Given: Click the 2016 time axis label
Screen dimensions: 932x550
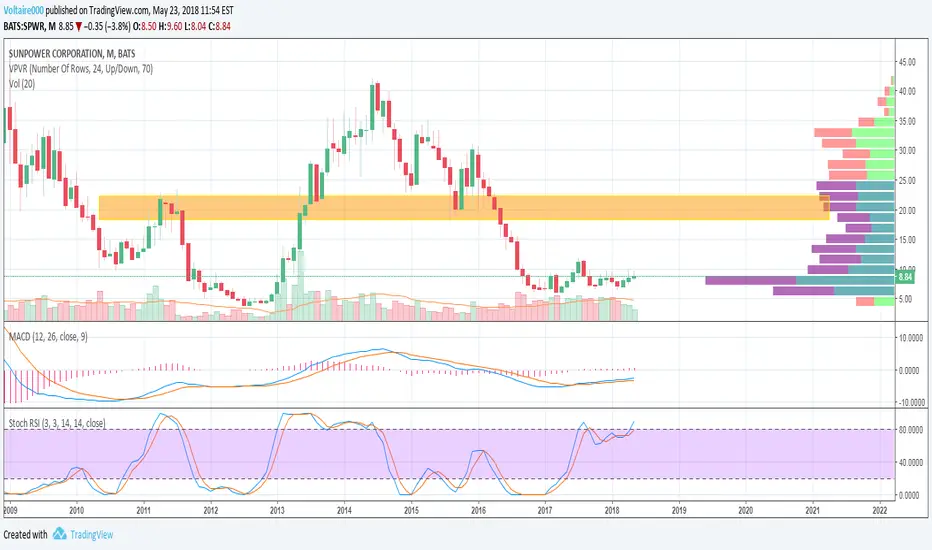Looking at the screenshot, I should (x=478, y=510).
